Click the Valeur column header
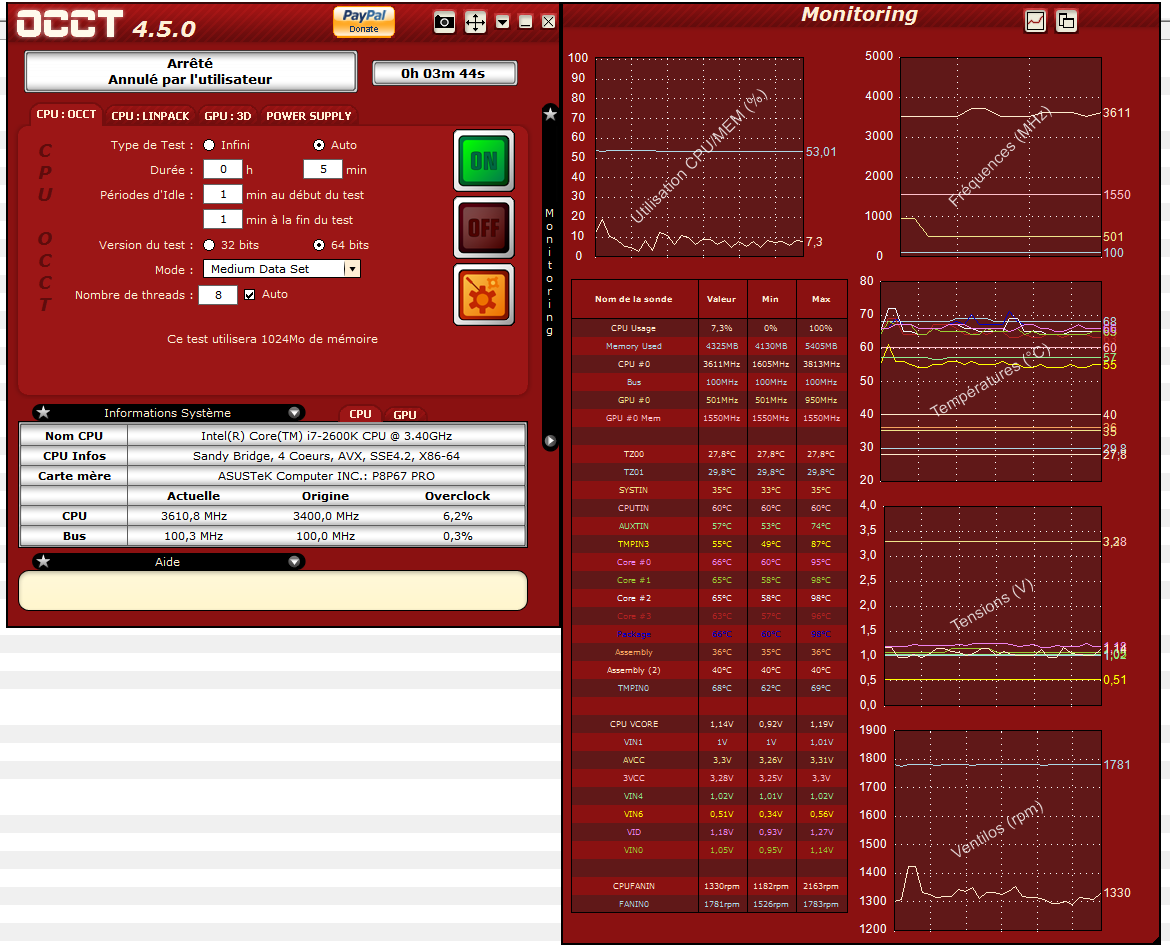This screenshot has width=1170, height=946. tap(722, 299)
